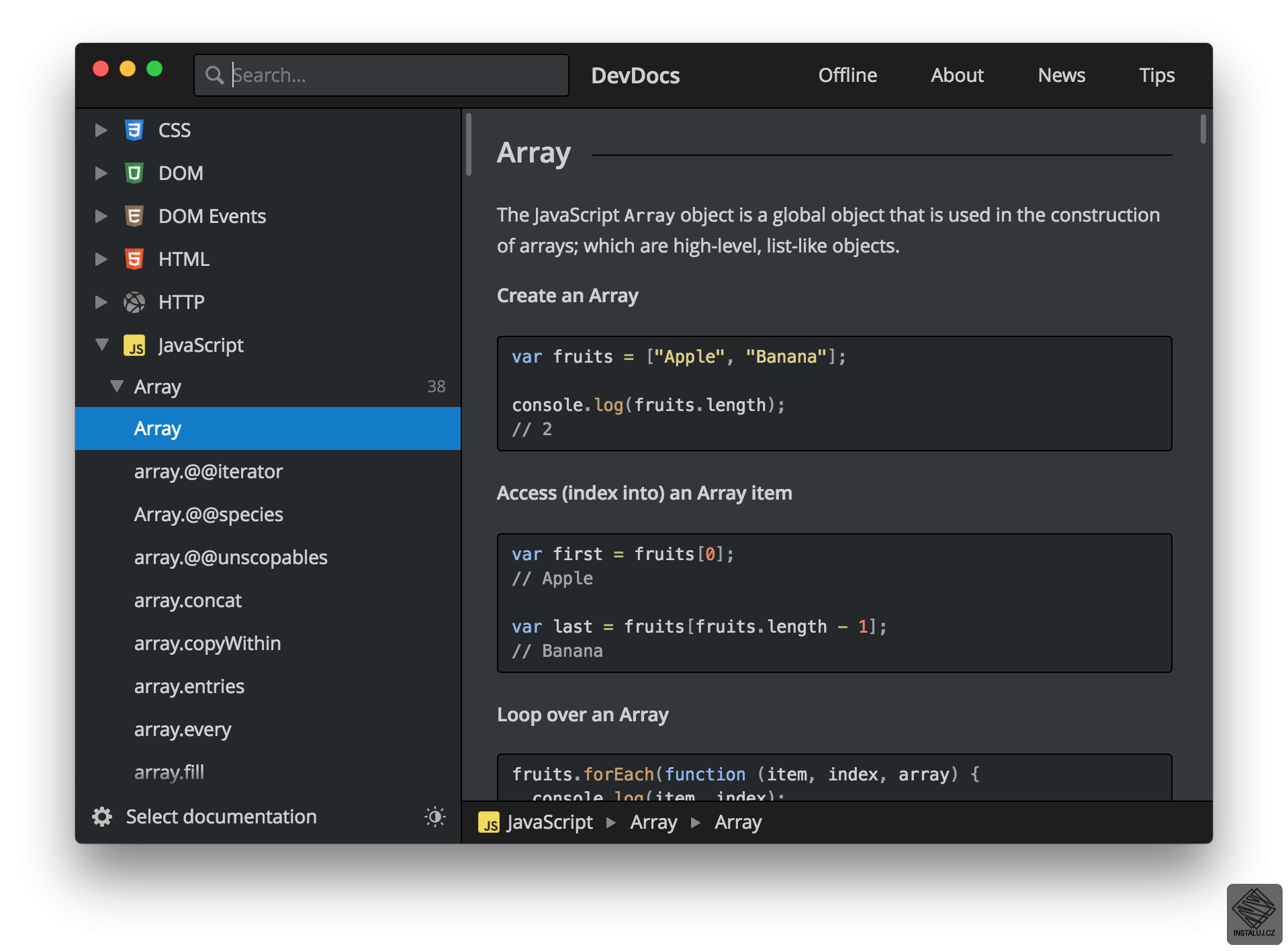Click the DevDocs title
The height and width of the screenshot is (951, 1288).
[x=635, y=75]
